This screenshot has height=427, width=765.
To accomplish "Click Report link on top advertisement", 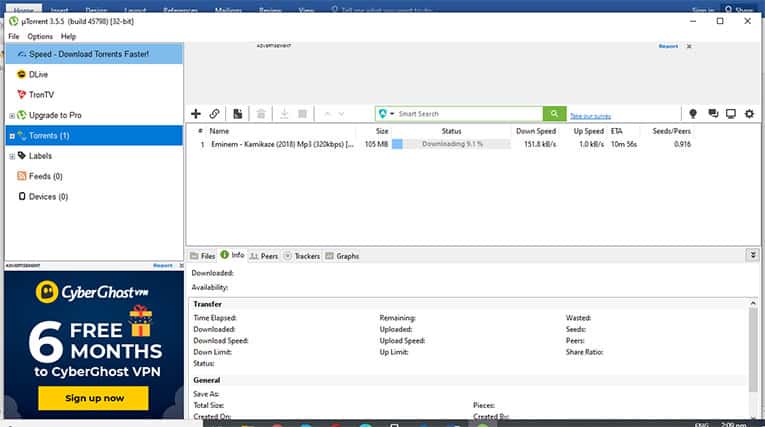I will pos(668,46).
